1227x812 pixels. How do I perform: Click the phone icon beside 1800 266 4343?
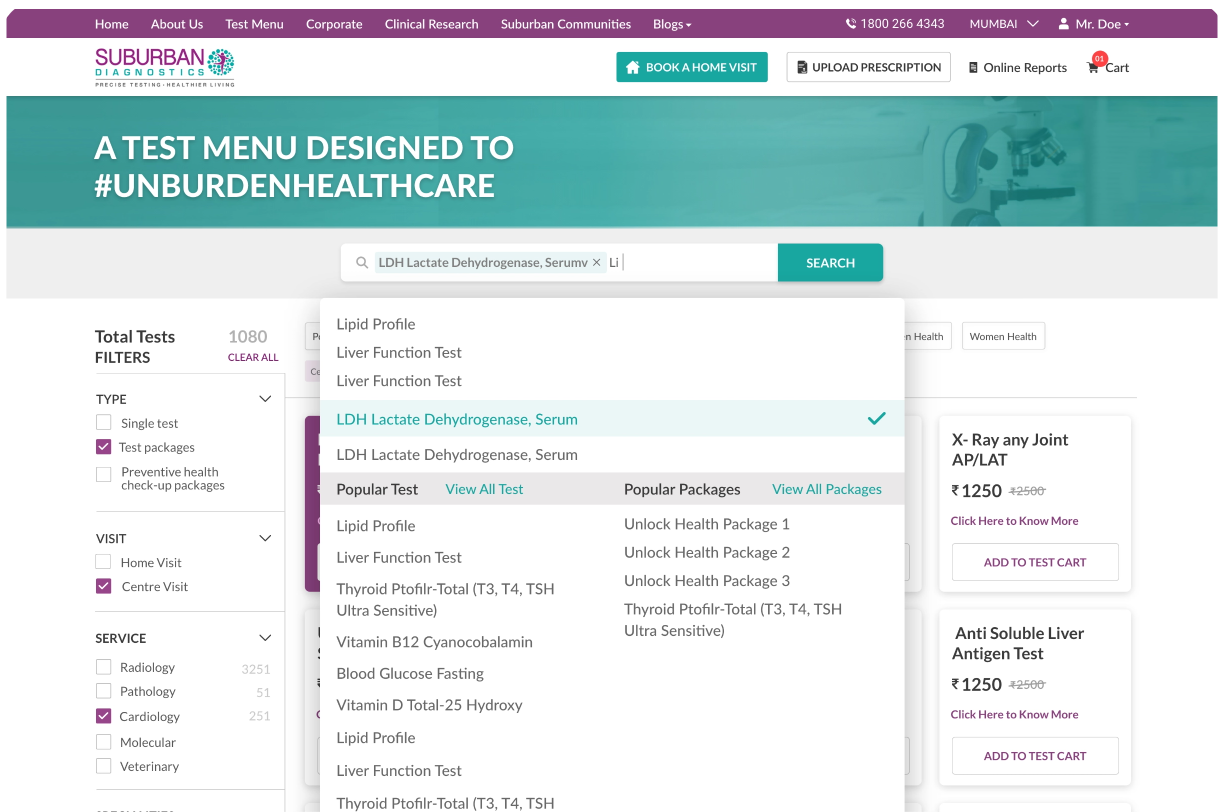(x=851, y=24)
